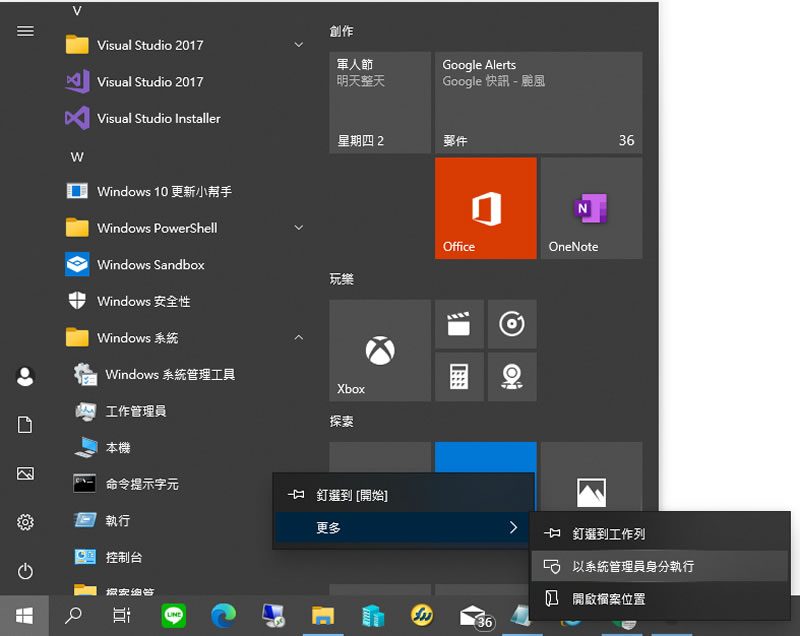Open the 更多 submenu arrow
Viewport: 800px width, 636px height.
click(513, 527)
